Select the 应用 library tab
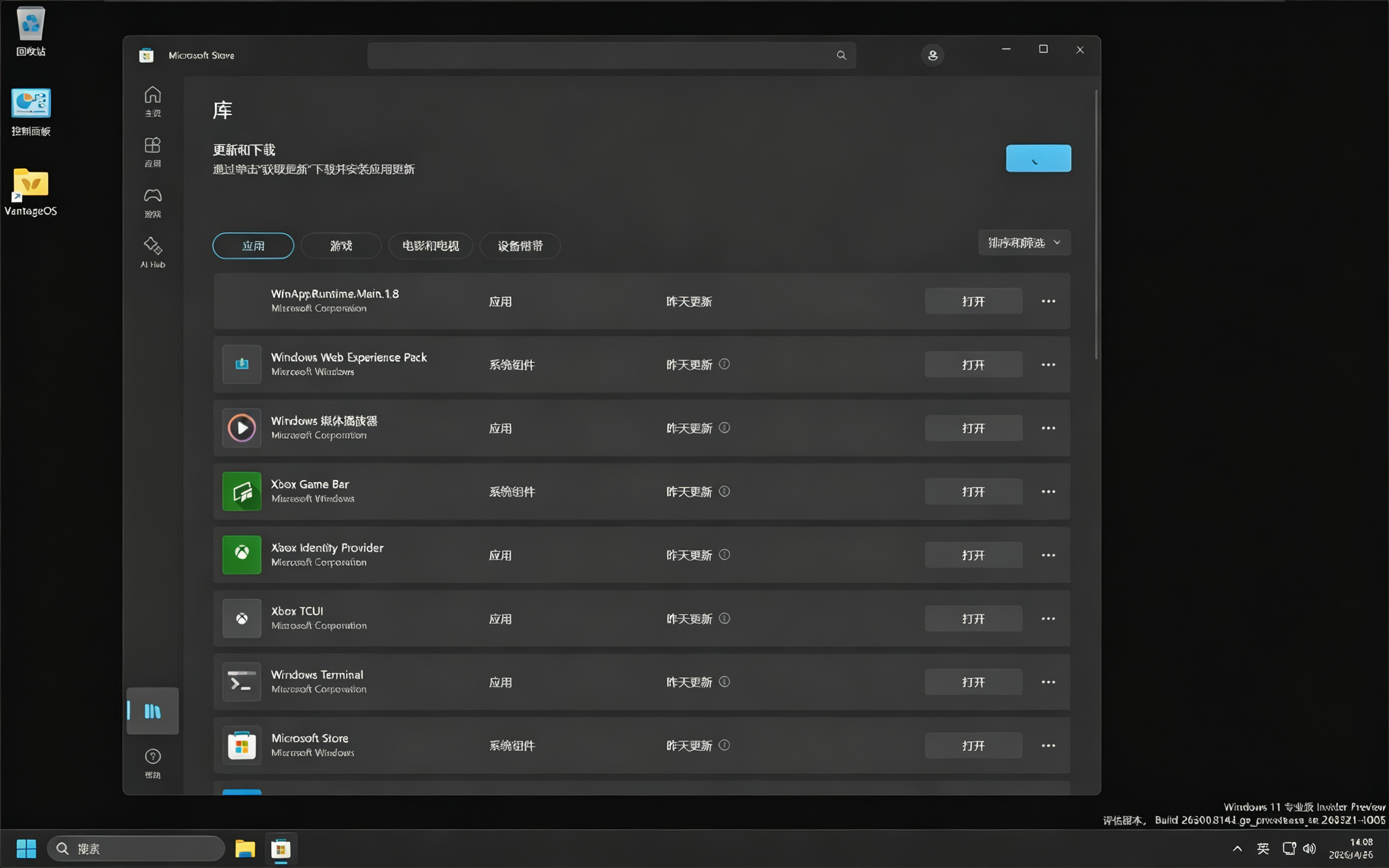 253,246
